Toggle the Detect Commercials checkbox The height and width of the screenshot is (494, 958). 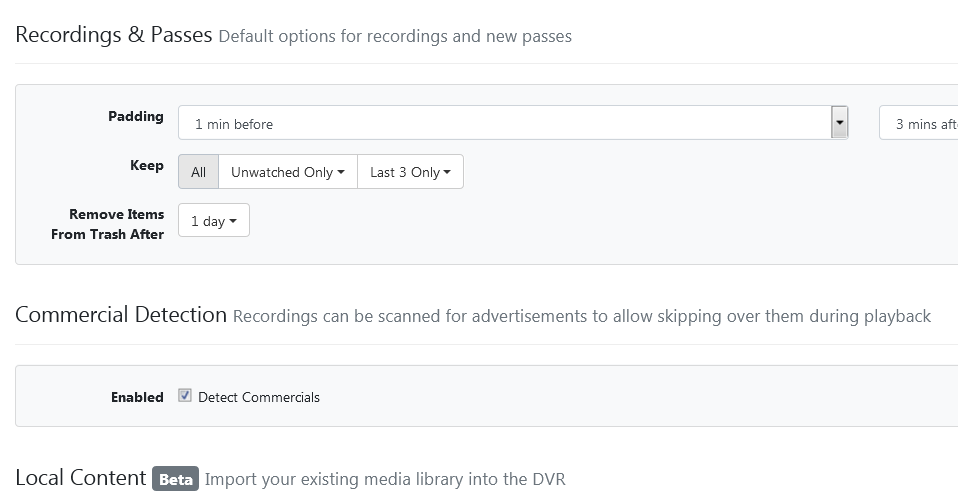[x=185, y=396]
